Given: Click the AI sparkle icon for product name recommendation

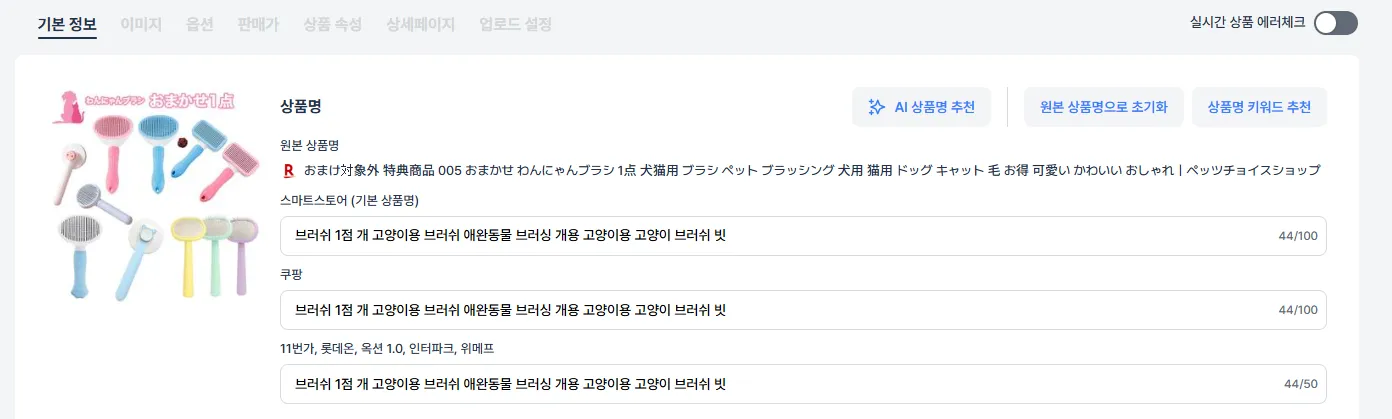Looking at the screenshot, I should tap(877, 107).
